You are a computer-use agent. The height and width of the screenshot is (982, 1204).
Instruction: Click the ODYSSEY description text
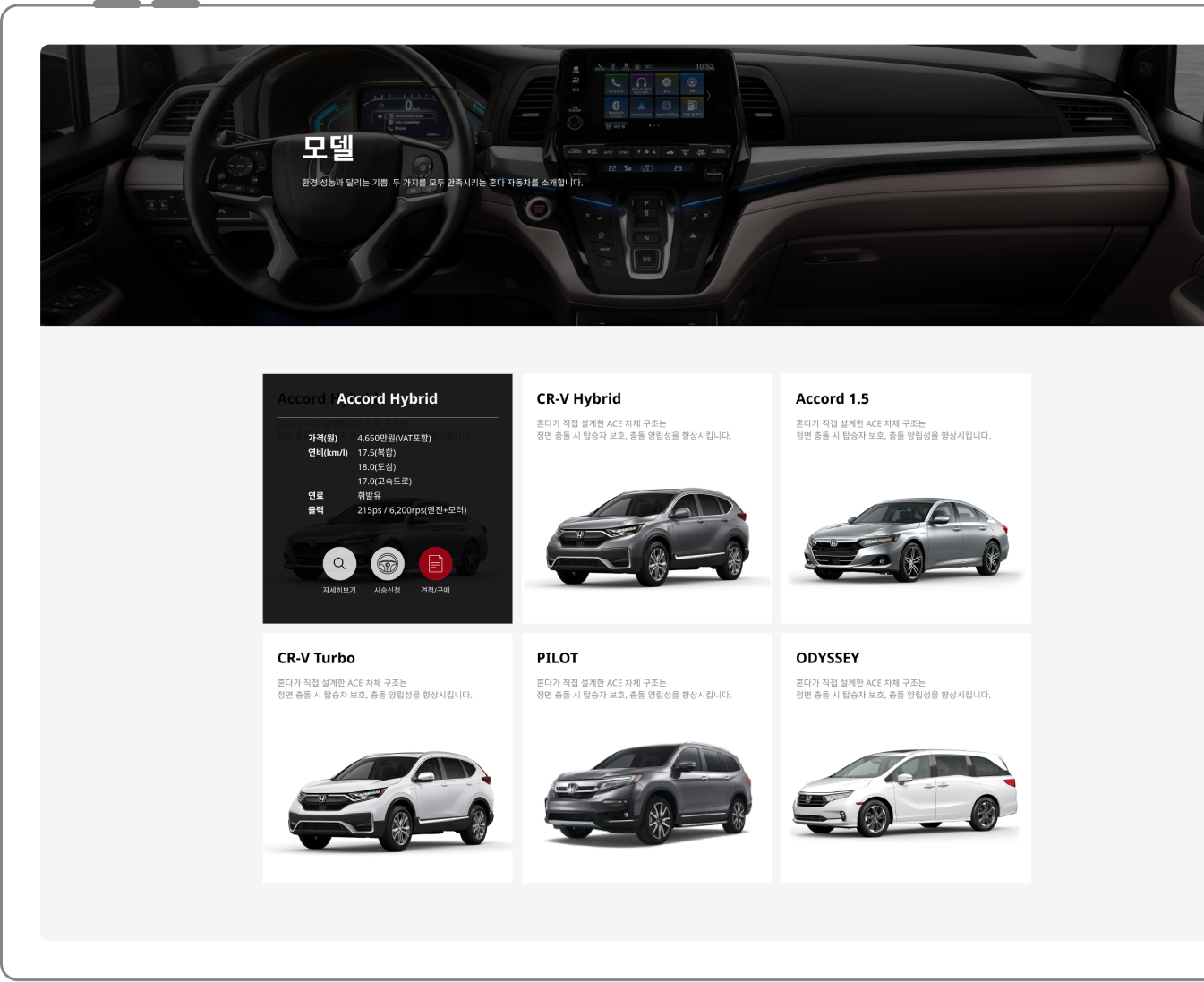(x=893, y=688)
